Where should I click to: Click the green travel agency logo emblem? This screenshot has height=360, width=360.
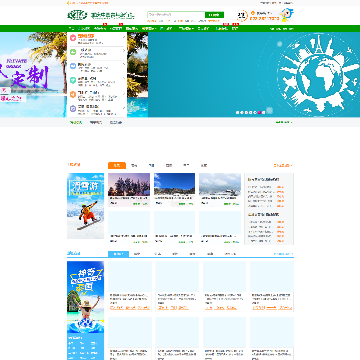(x=77, y=15)
